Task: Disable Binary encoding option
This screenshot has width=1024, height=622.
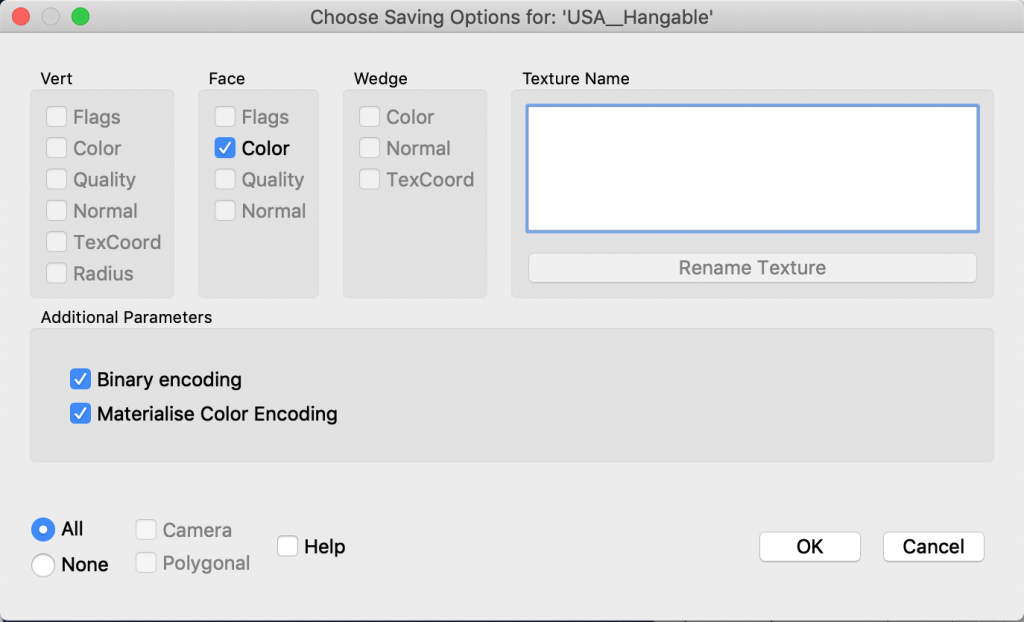Action: [x=80, y=379]
